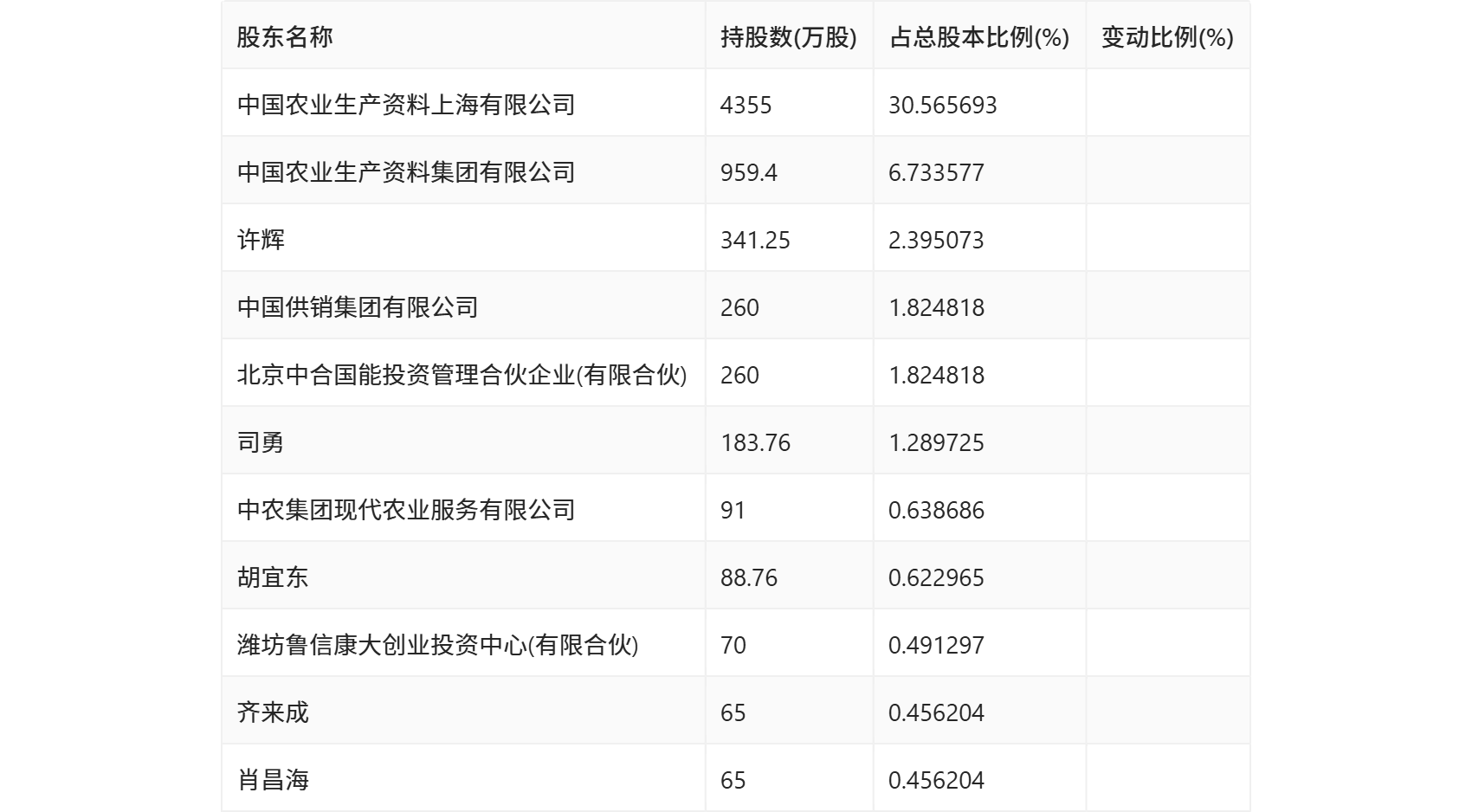
Task: Select shareholder 肖昌海
Action: coord(273,780)
